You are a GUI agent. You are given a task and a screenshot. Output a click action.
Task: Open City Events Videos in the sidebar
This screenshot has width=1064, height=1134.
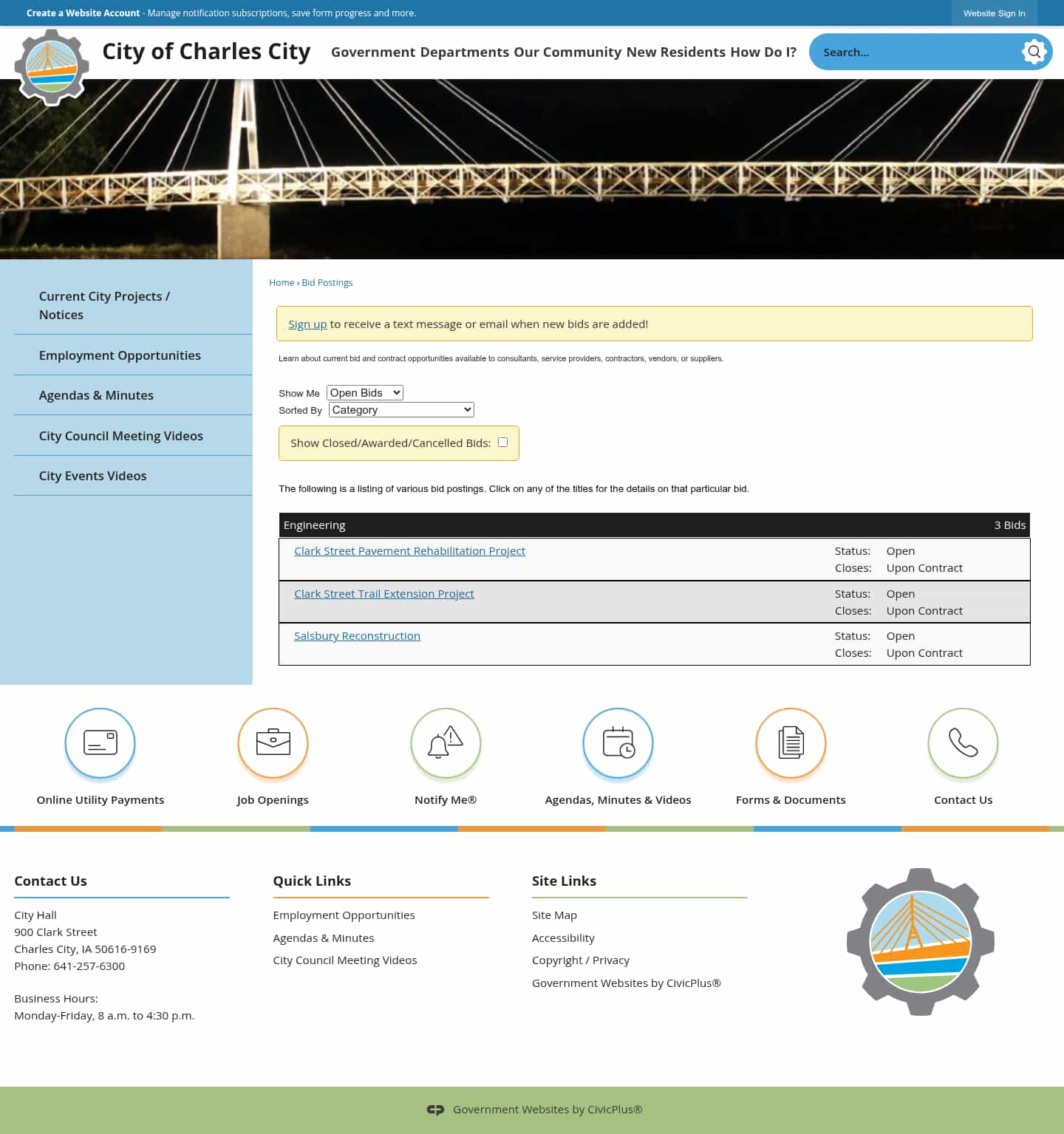point(133,476)
